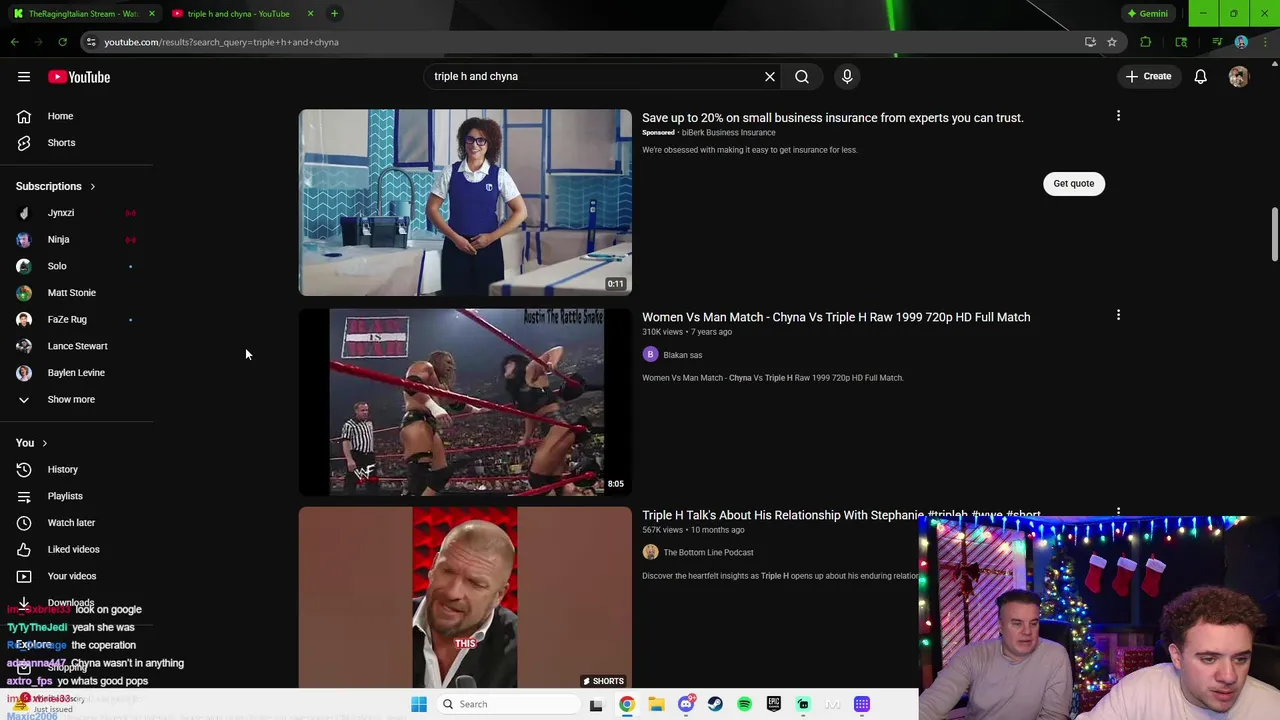Click the page vertical scrollbar
The height and width of the screenshot is (720, 1280).
click(x=1274, y=235)
